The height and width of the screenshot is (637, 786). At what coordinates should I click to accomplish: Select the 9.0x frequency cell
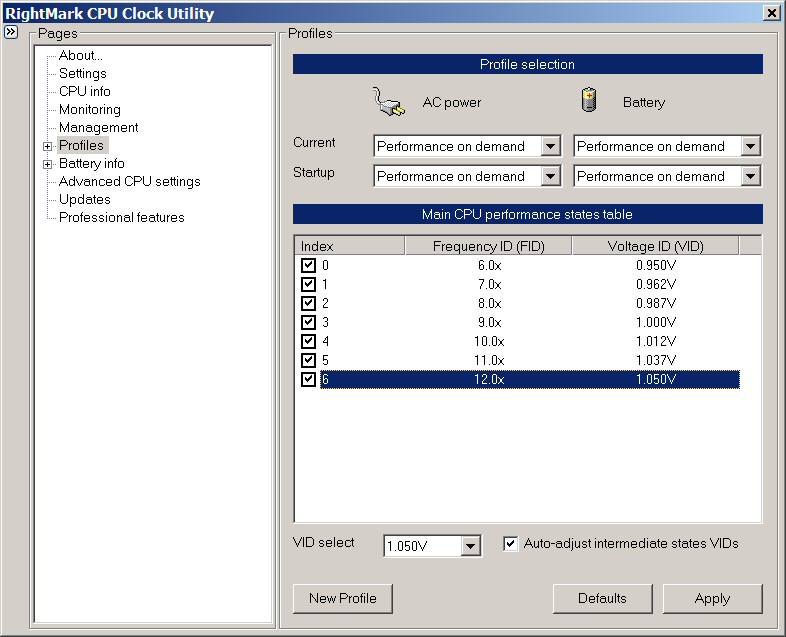tap(489, 322)
